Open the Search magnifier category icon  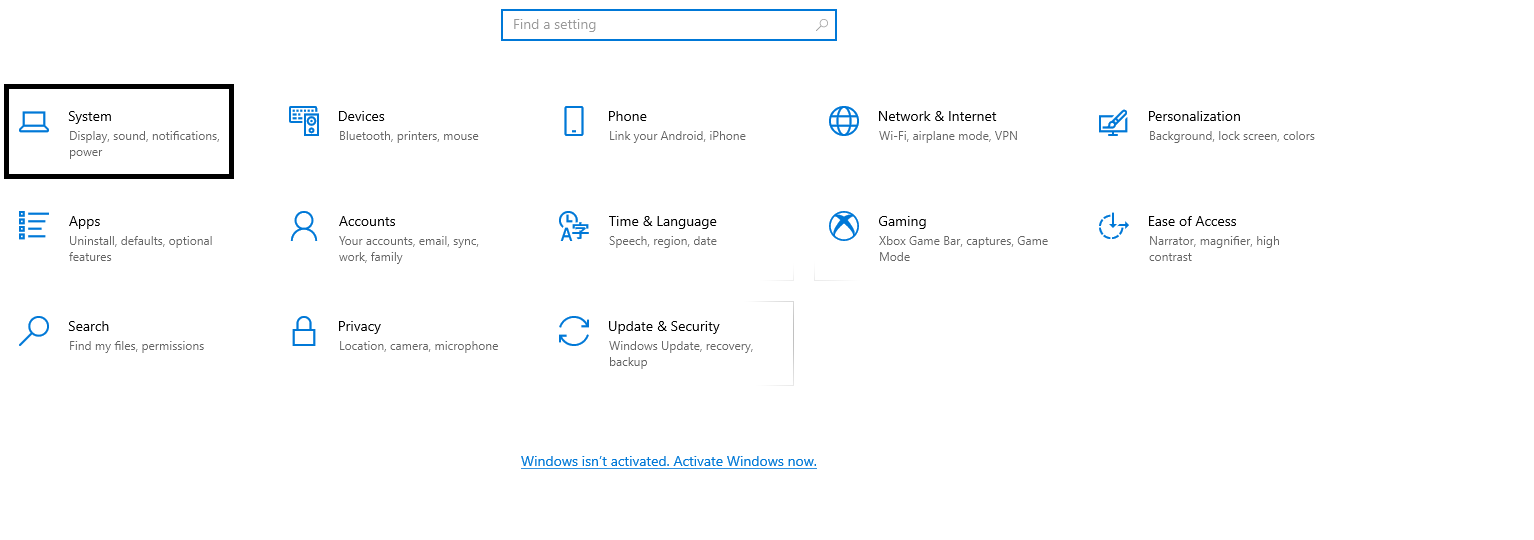click(34, 331)
